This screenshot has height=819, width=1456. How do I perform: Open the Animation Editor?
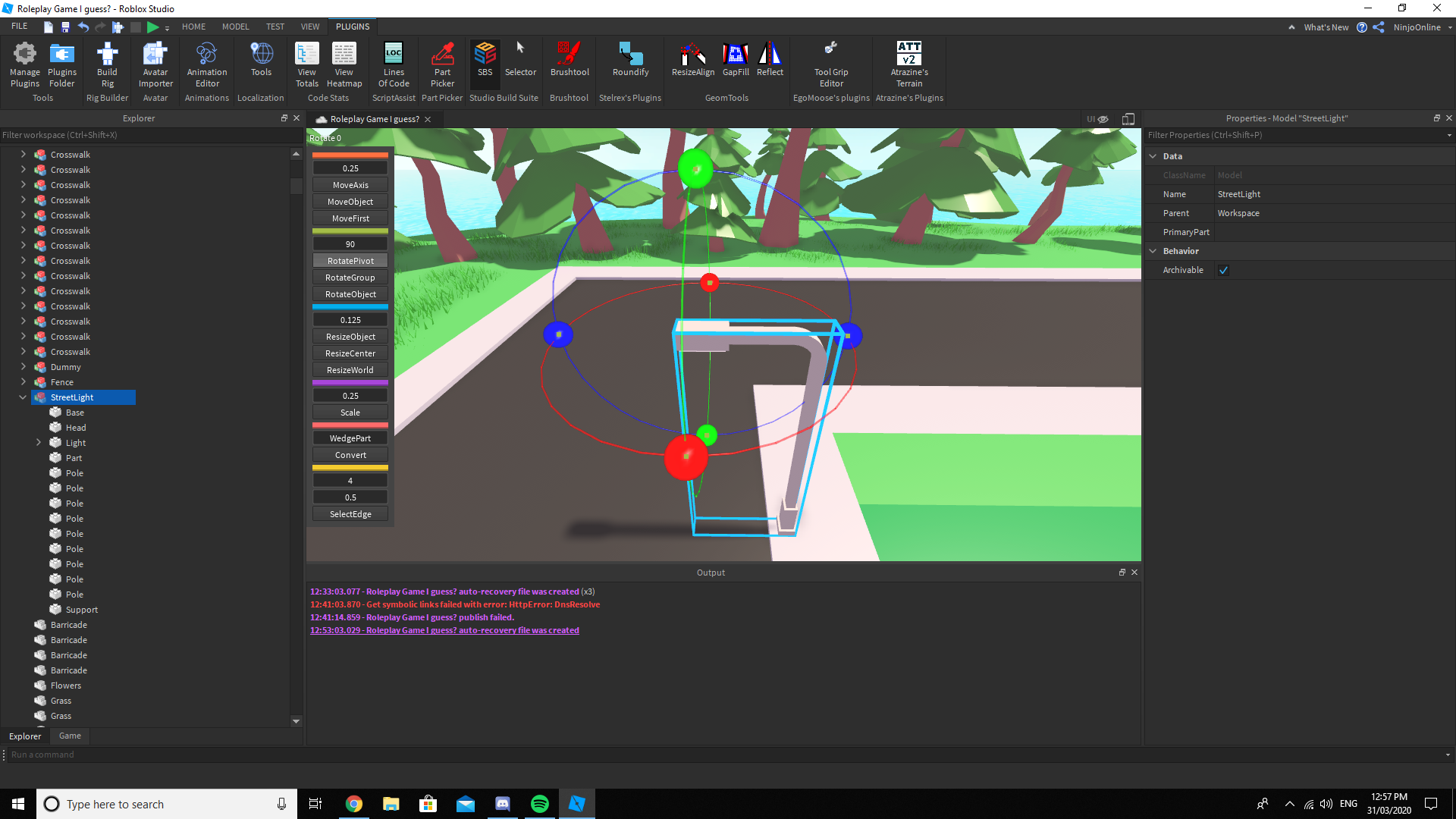click(x=207, y=64)
